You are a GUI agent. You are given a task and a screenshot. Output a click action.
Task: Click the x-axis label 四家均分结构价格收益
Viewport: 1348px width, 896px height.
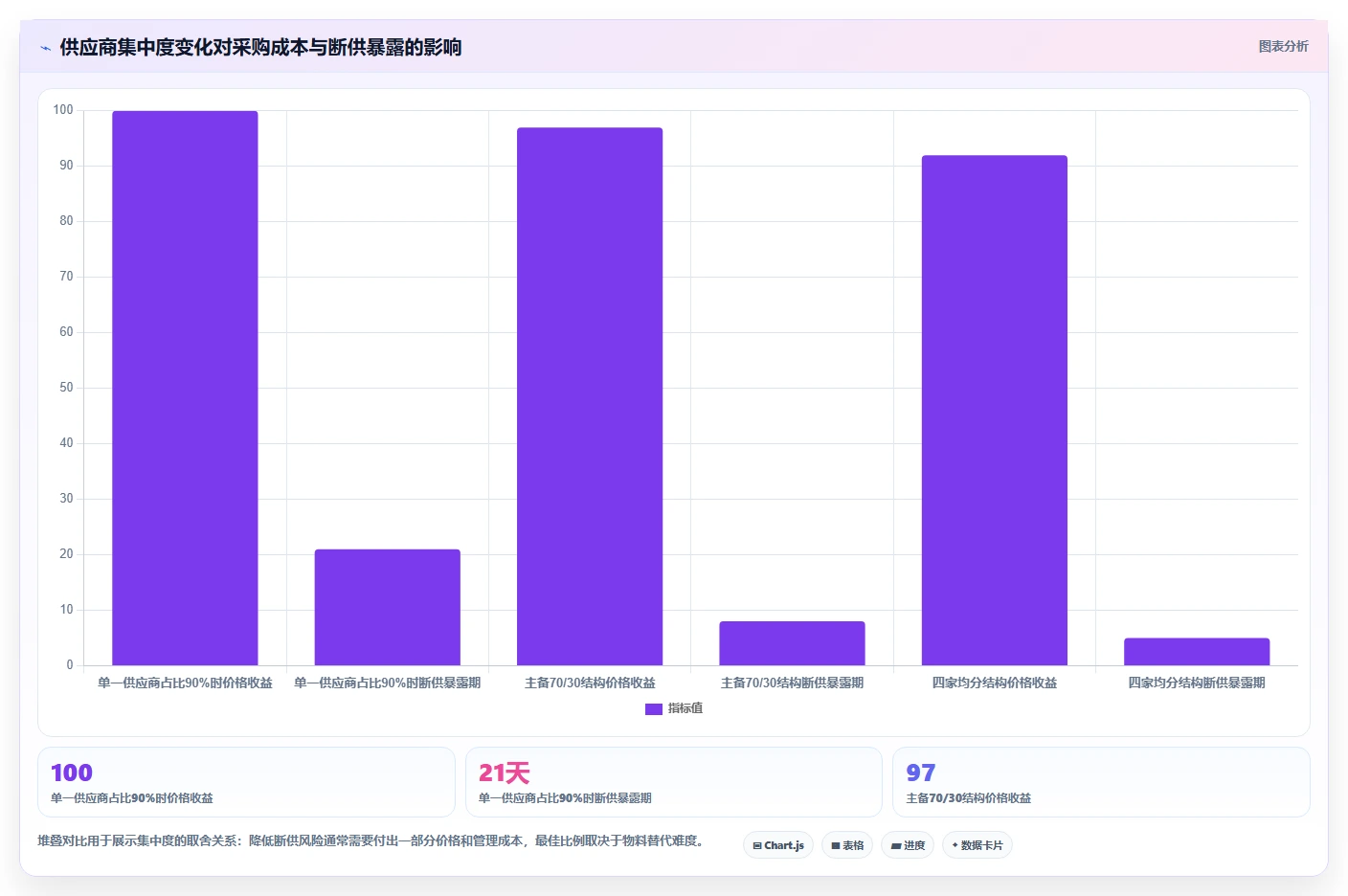[995, 683]
